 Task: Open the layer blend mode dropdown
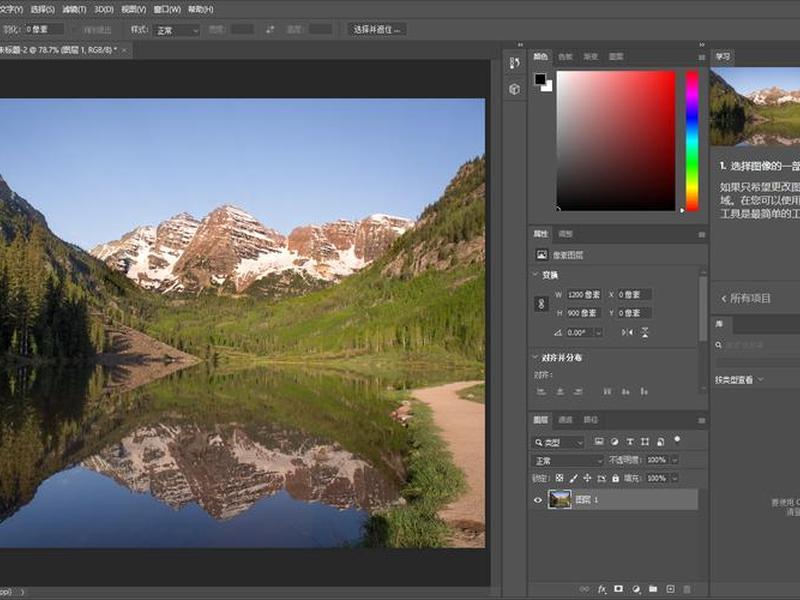(568, 461)
